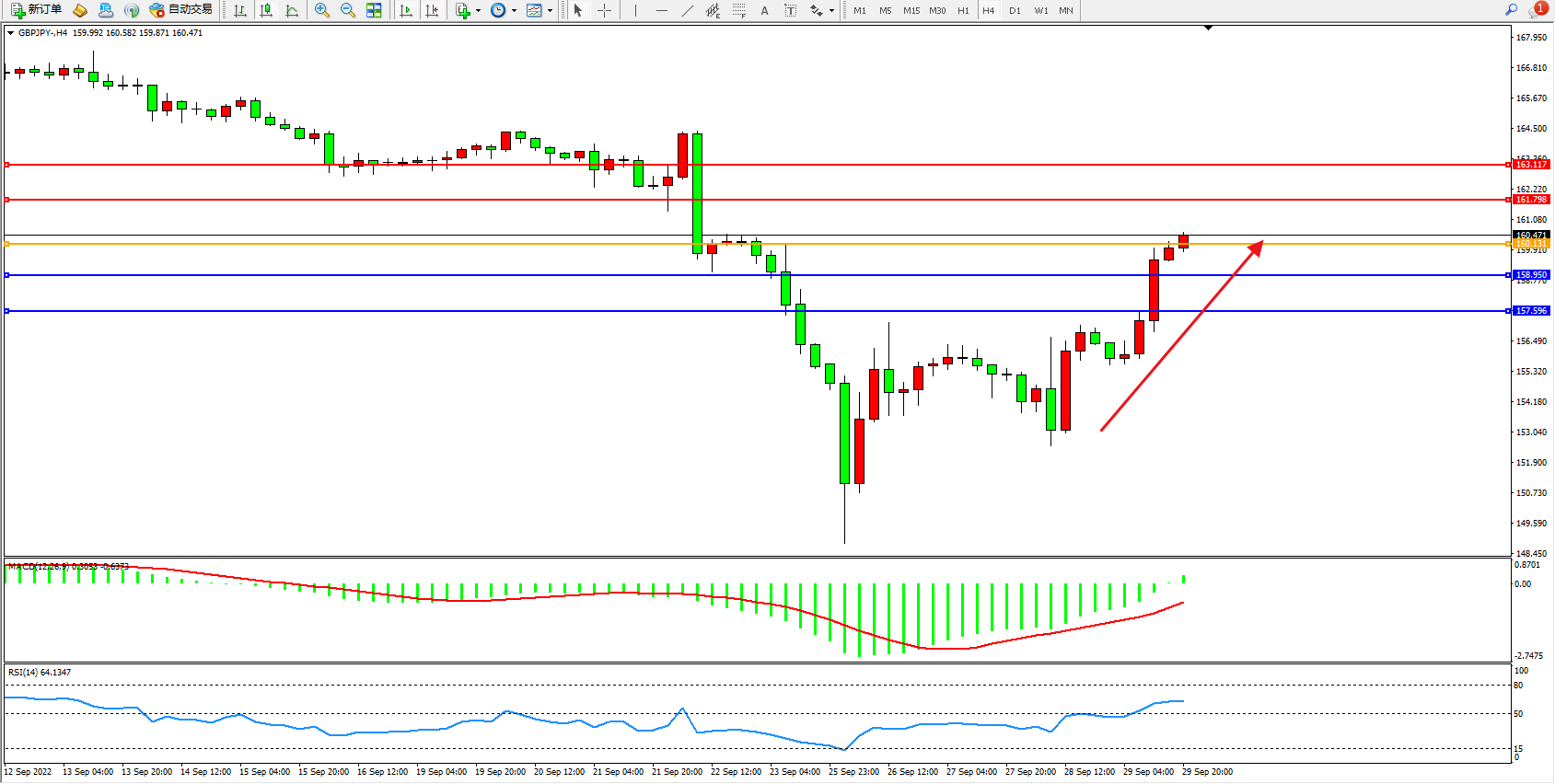Toggle the AutoTrading (自动交易) button
Viewport: 1555px width, 784px height.
pyautogui.click(x=181, y=10)
